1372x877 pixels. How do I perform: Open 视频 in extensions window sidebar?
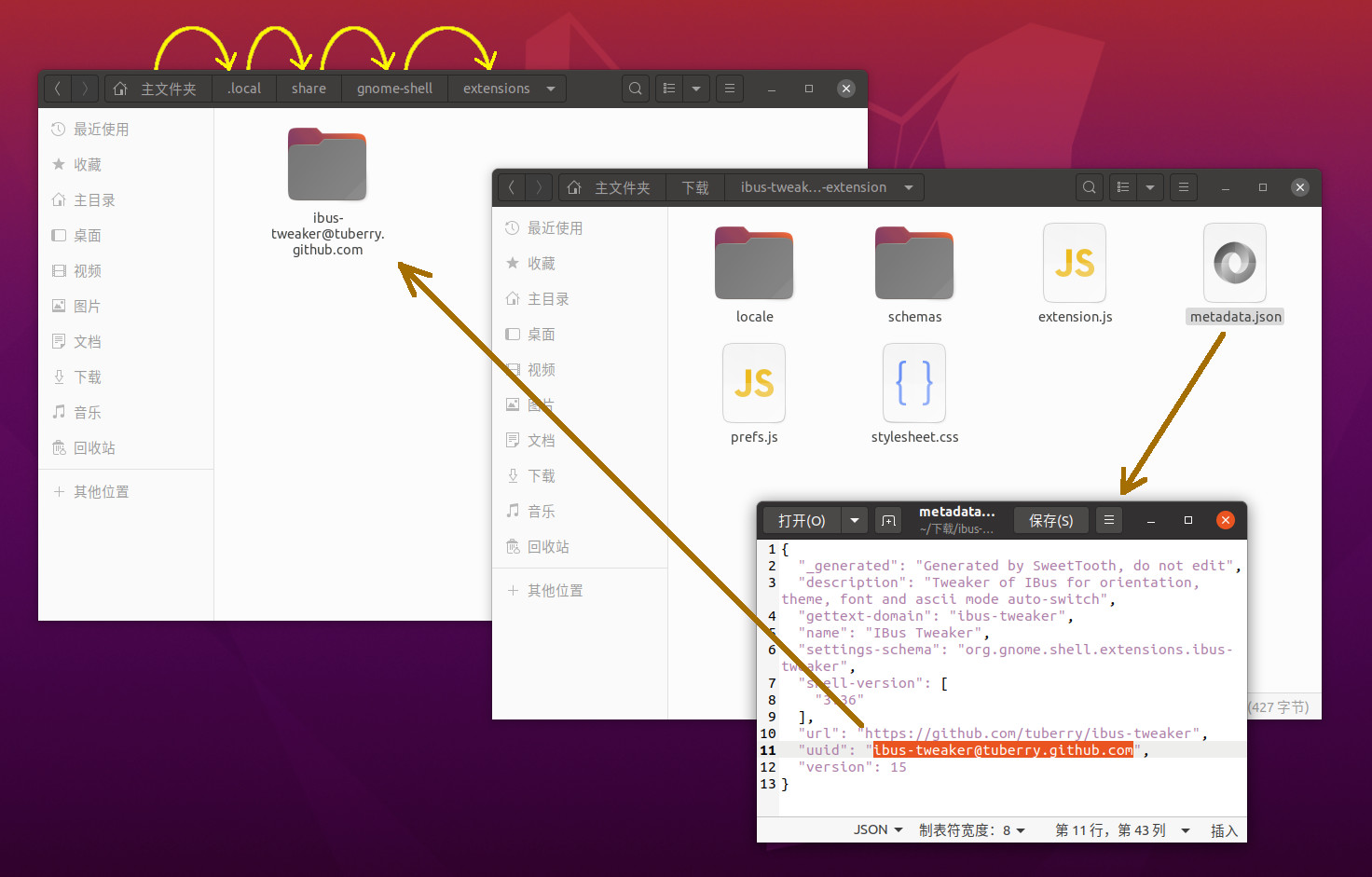tap(126, 271)
